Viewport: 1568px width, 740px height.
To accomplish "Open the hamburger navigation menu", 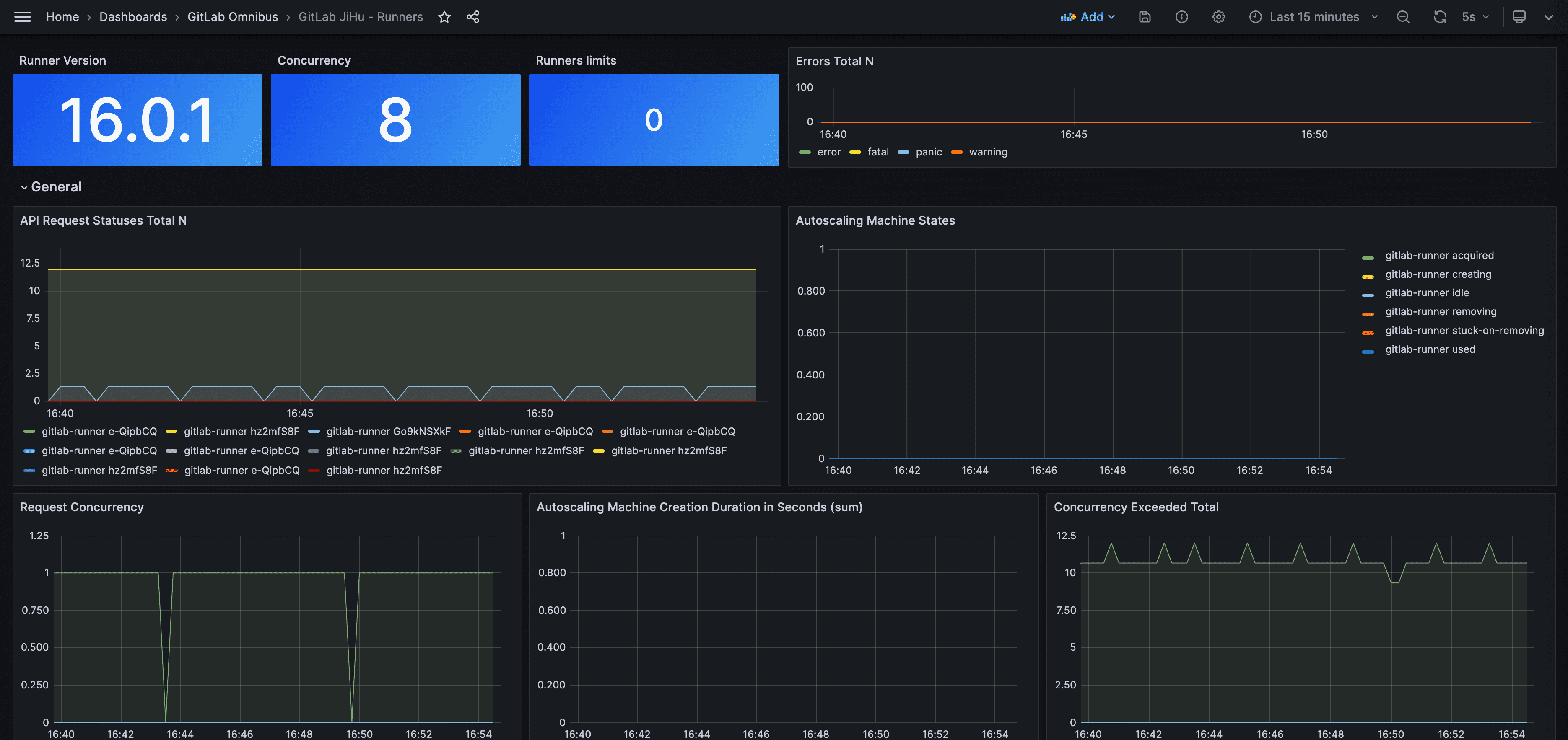I will click(x=23, y=17).
